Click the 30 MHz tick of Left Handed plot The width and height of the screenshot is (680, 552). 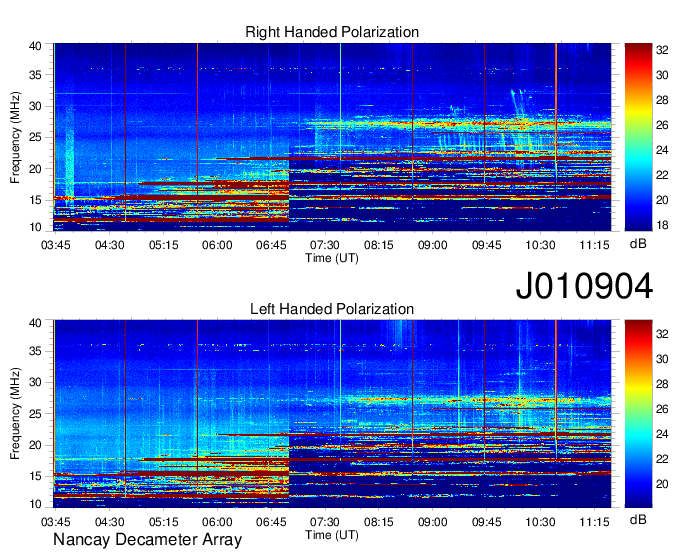35,382
